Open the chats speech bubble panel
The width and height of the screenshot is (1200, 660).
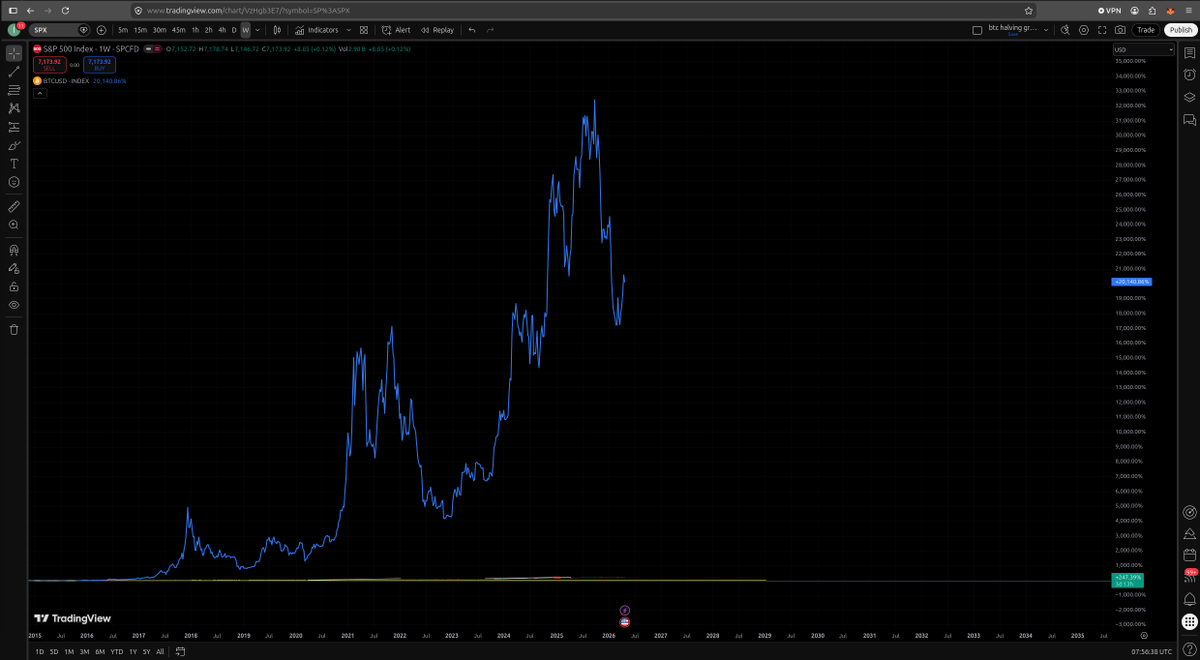click(x=1189, y=120)
